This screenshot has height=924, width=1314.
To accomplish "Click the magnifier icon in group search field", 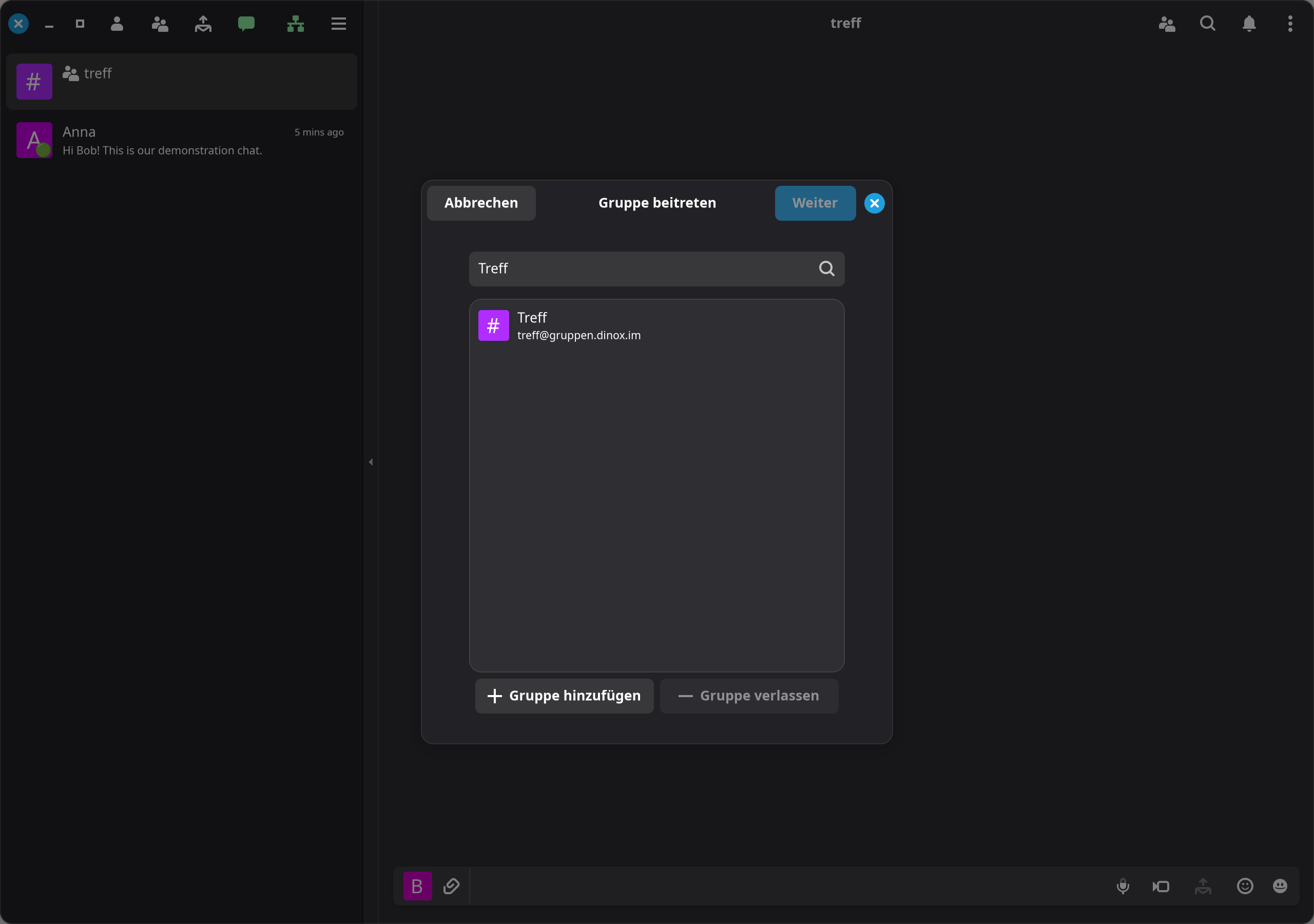I will pyautogui.click(x=826, y=268).
